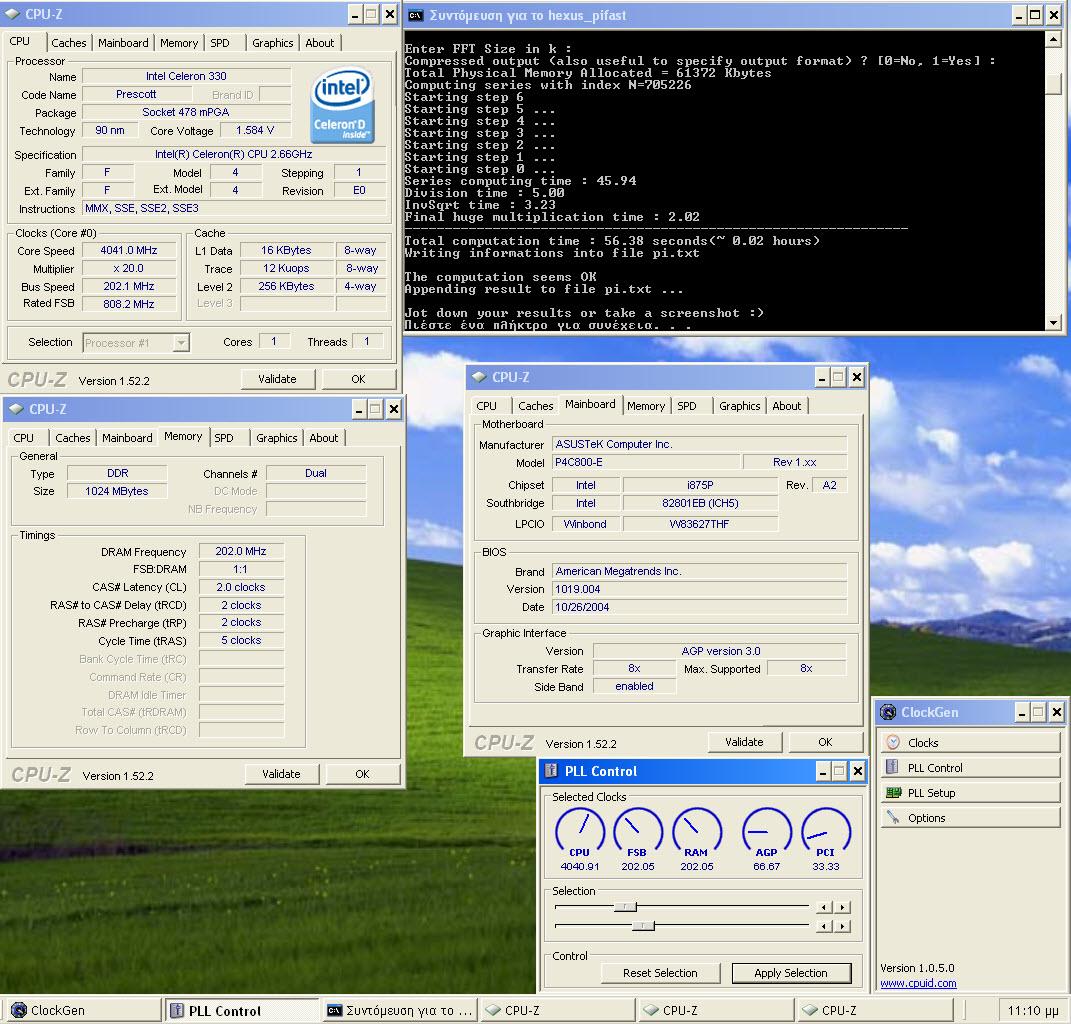Image resolution: width=1071 pixels, height=1024 pixels.
Task: Click the FSB clock gauge dial
Action: coord(638,830)
